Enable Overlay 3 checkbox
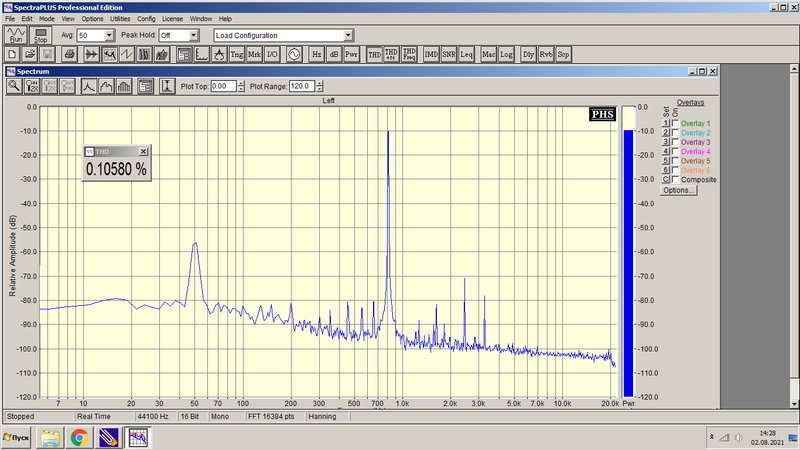800x450 pixels. coord(676,142)
